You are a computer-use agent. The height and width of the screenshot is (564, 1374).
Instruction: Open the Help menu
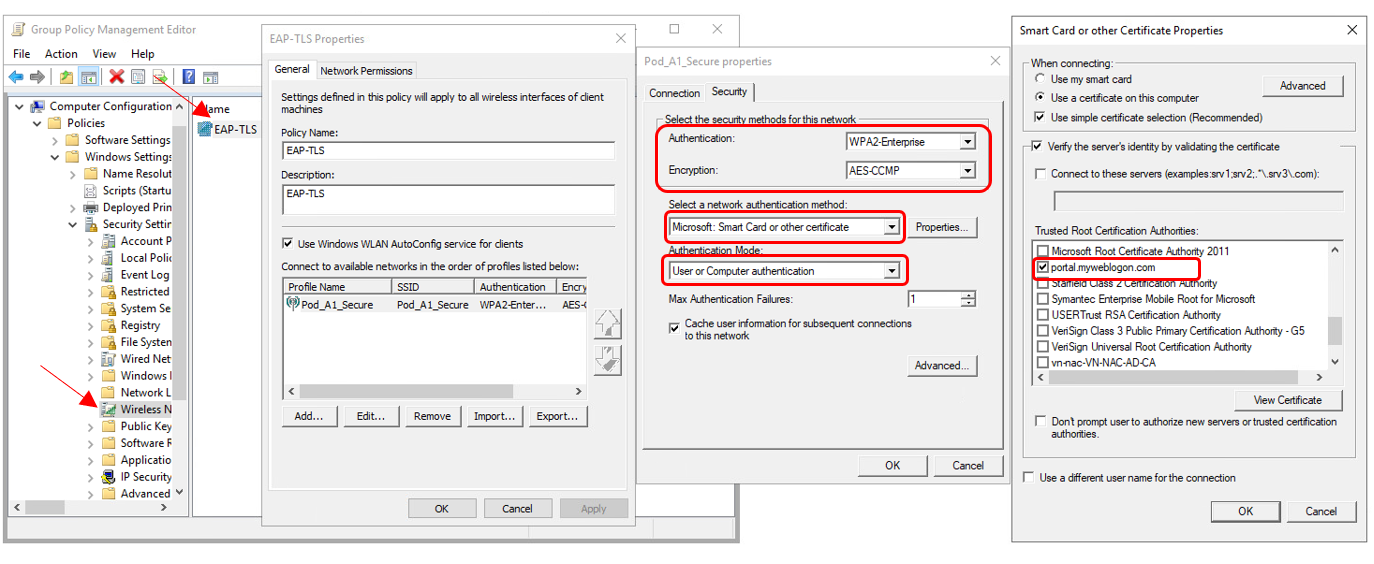pos(143,54)
